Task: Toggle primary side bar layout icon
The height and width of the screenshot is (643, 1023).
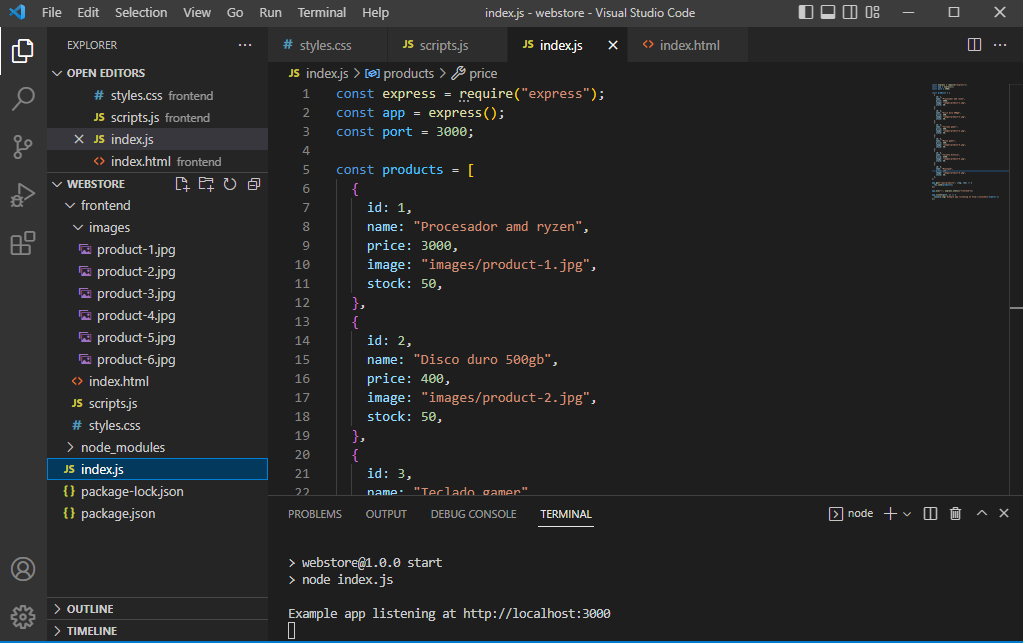Action: [806, 12]
